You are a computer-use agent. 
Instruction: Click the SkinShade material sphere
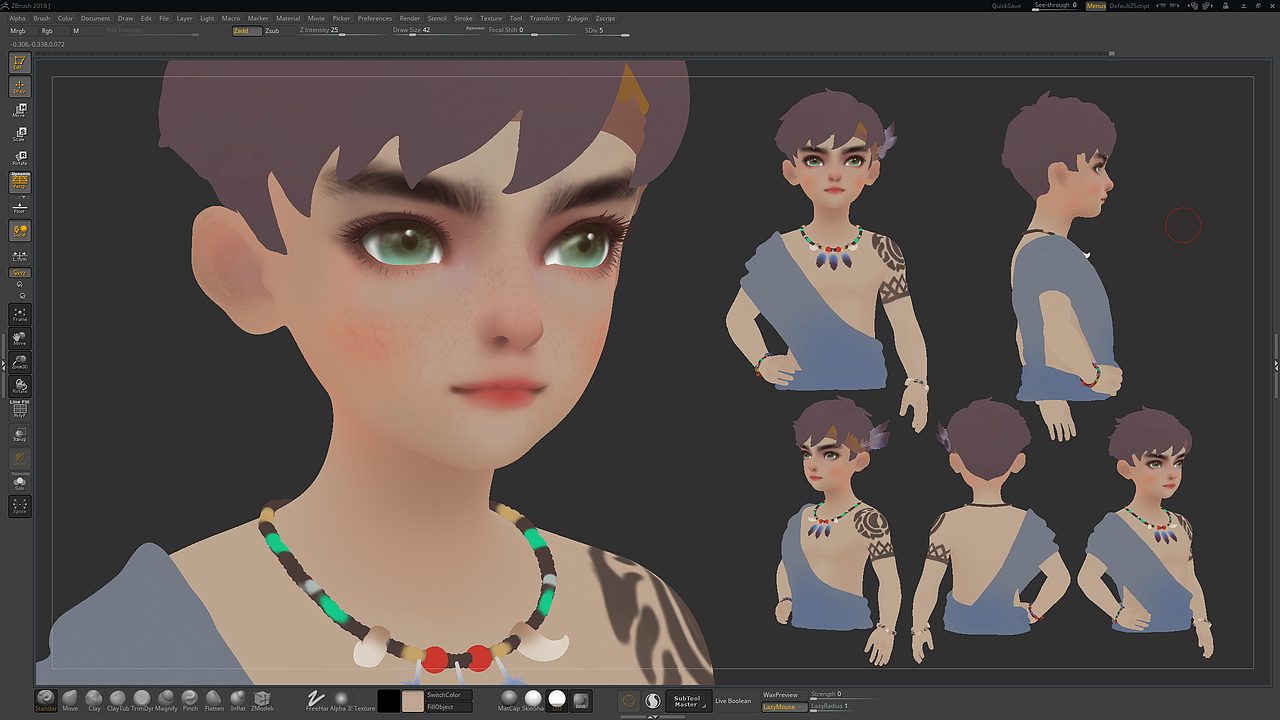[x=533, y=700]
